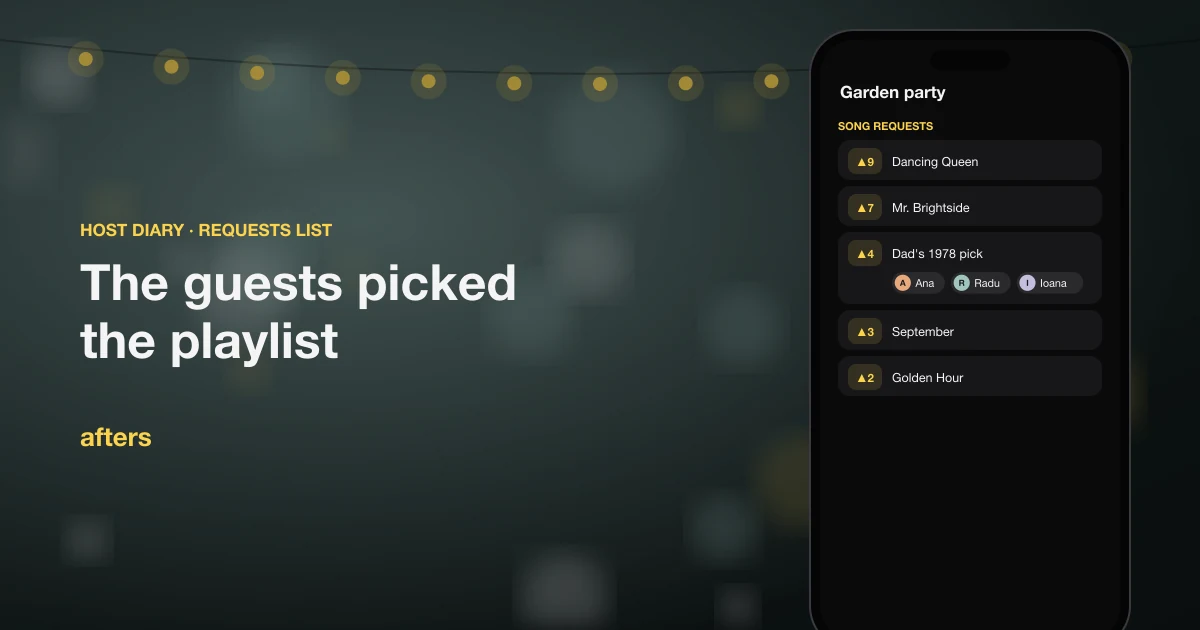The image size is (1200, 630).
Task: Collapse the Dad's 1978 pick card
Action: coord(970,268)
